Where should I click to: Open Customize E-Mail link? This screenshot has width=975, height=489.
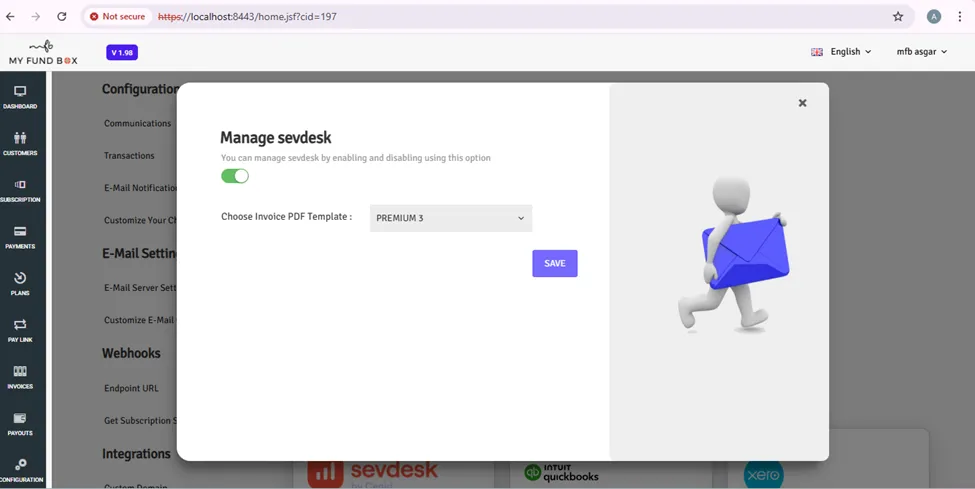point(140,320)
